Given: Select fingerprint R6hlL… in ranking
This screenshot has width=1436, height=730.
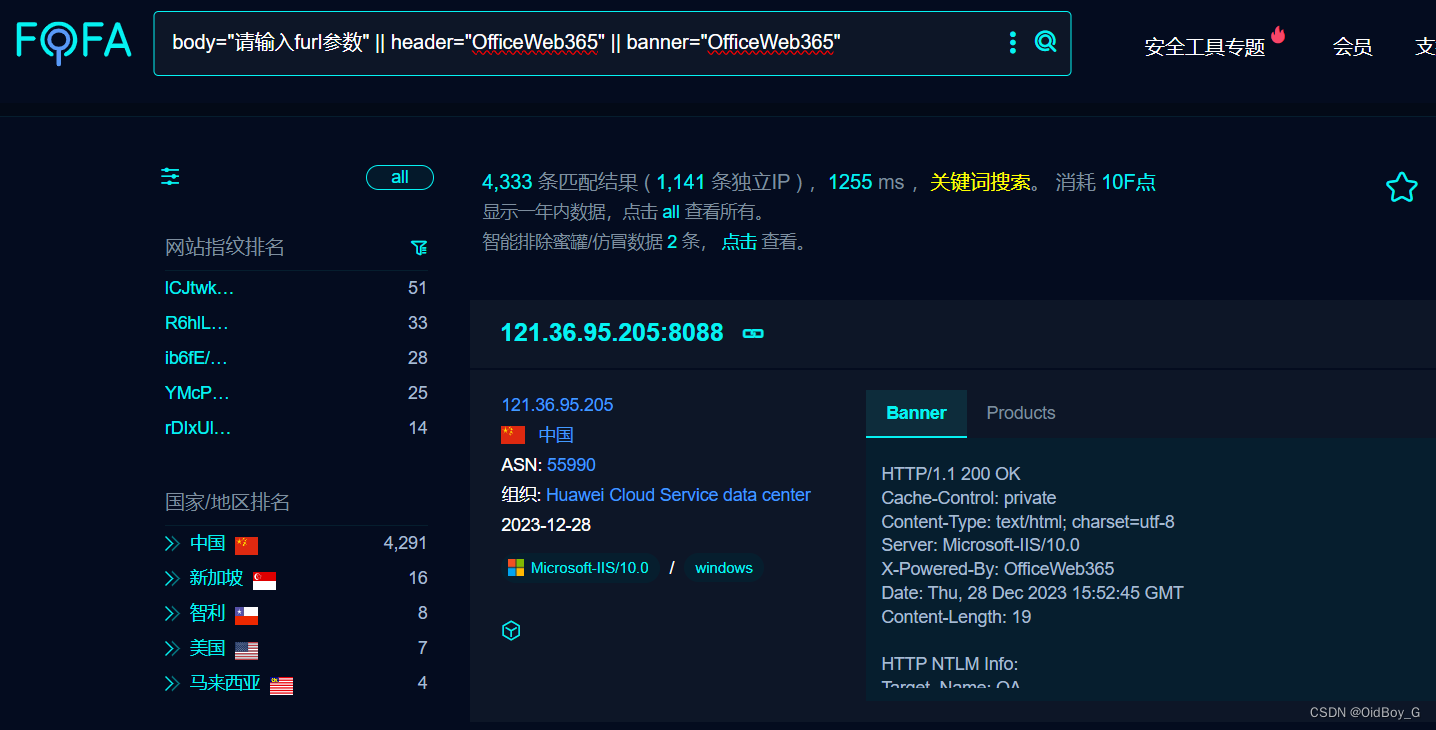Looking at the screenshot, I should pos(197,323).
